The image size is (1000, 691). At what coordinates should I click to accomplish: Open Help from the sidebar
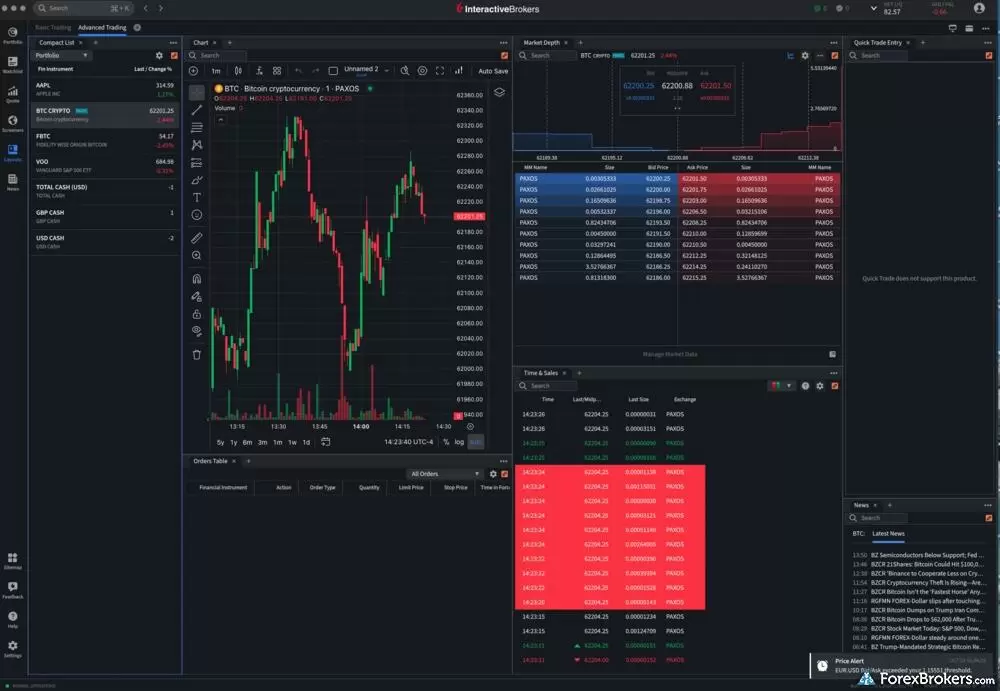[x=13, y=620]
